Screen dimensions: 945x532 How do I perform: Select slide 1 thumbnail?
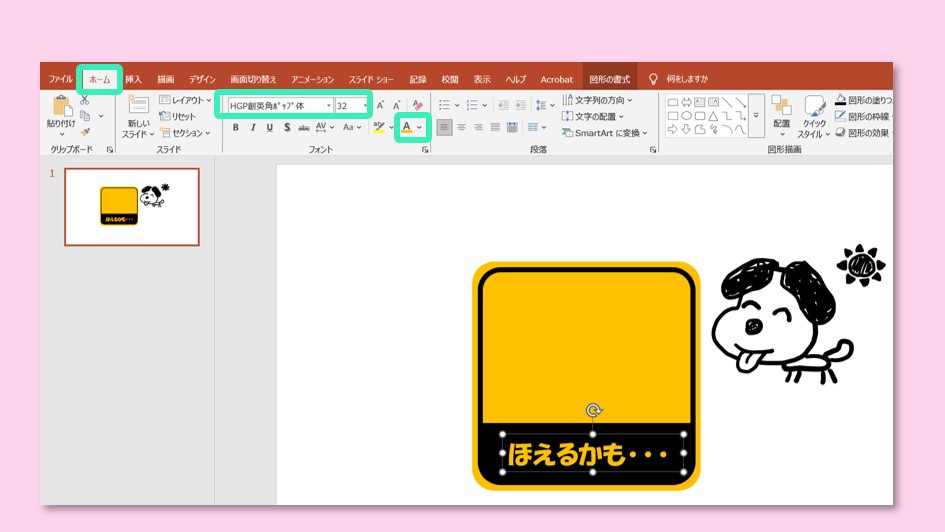tap(132, 207)
